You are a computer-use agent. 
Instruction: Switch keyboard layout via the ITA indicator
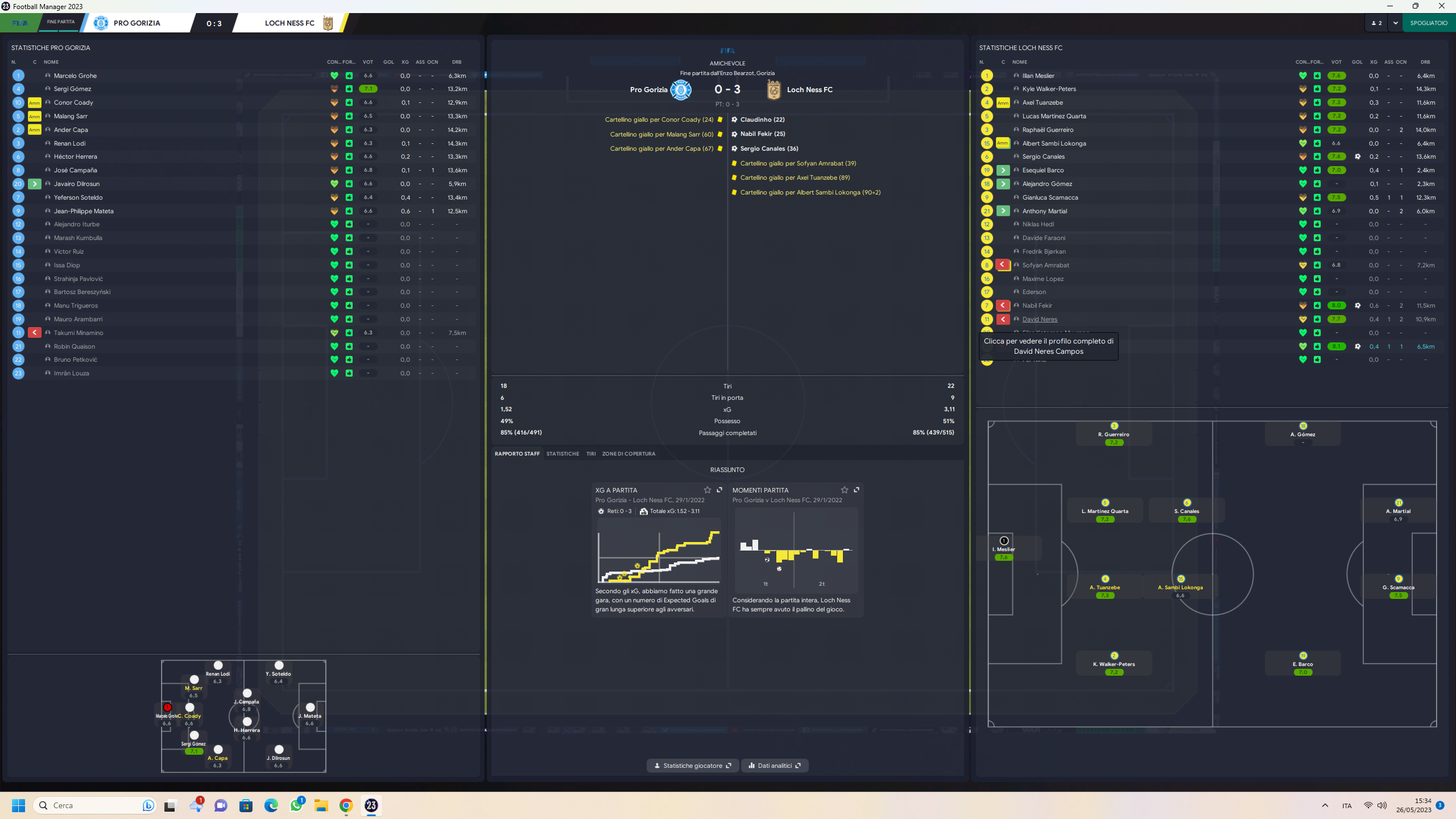pyautogui.click(x=1346, y=805)
